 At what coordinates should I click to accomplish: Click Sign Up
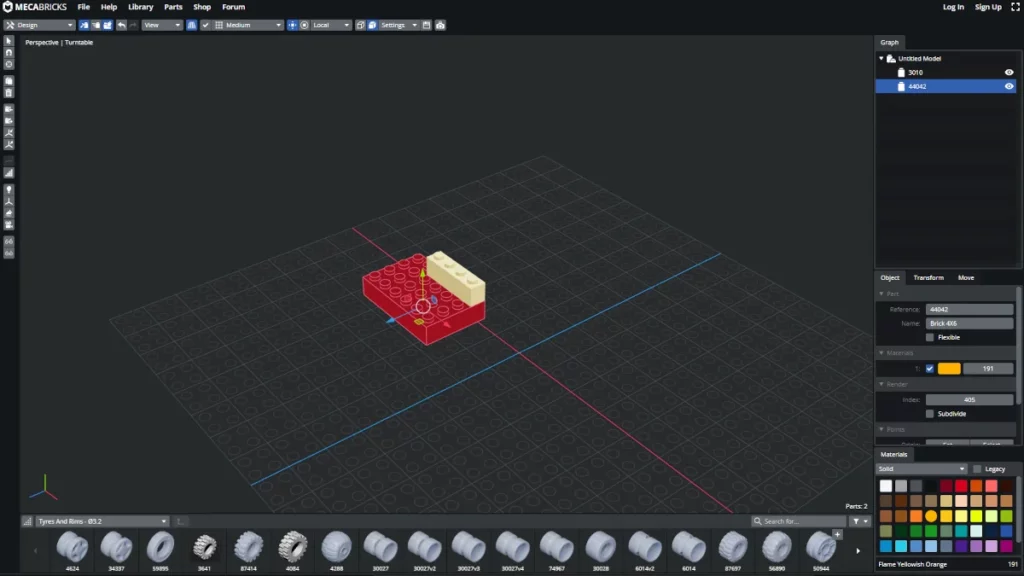click(988, 7)
